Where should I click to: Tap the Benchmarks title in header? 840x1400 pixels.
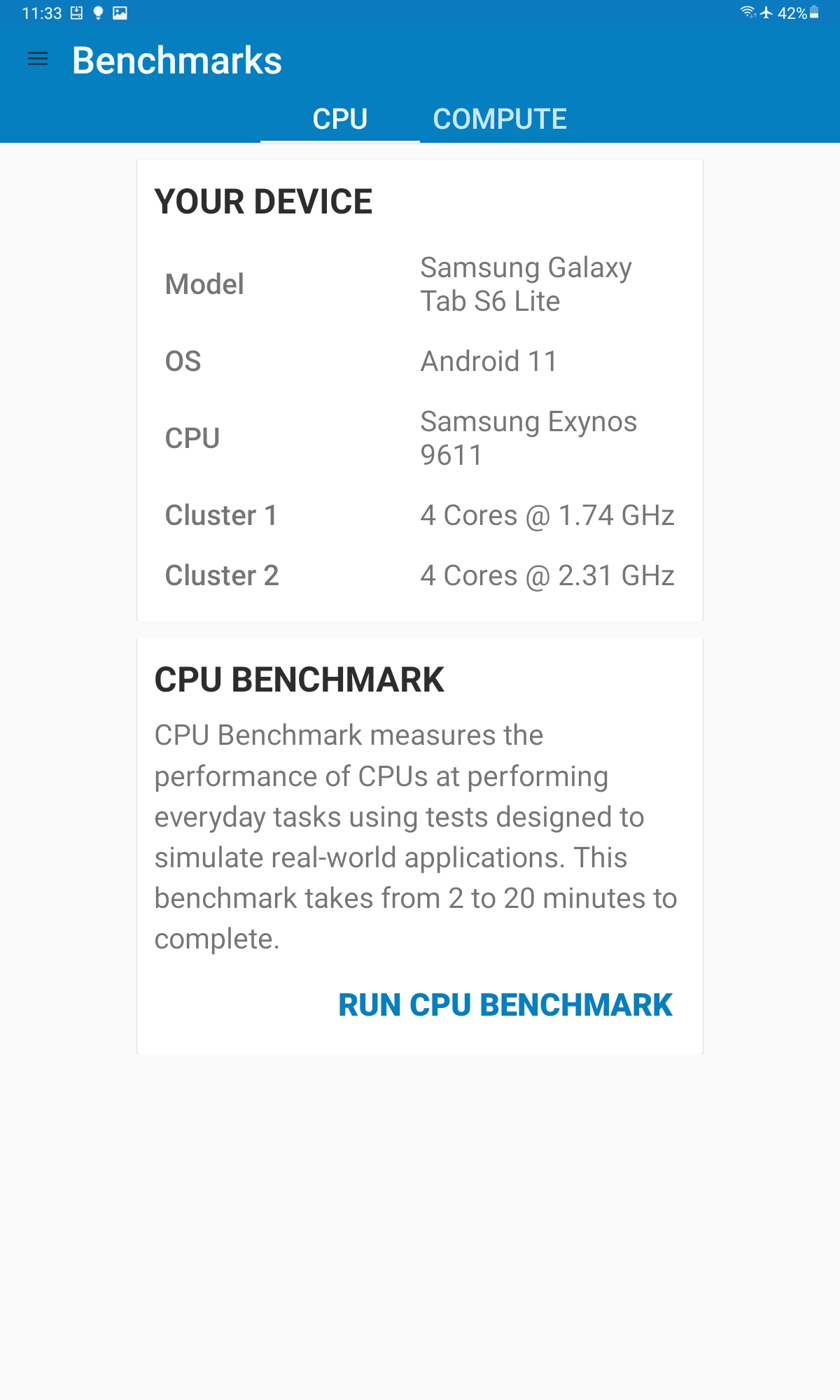177,60
